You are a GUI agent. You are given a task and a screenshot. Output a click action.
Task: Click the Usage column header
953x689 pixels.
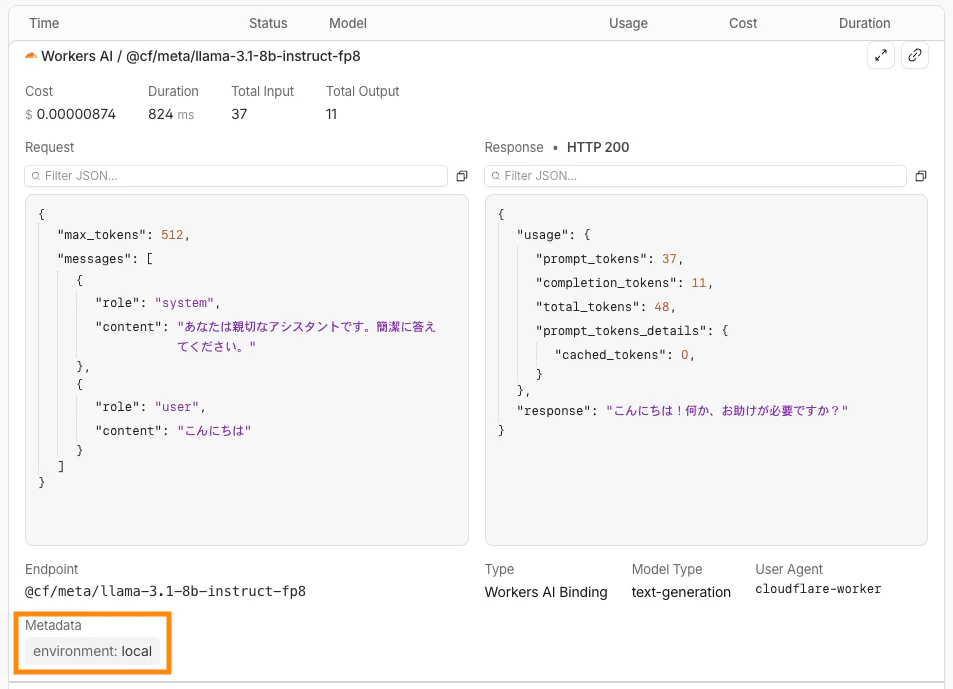point(628,23)
